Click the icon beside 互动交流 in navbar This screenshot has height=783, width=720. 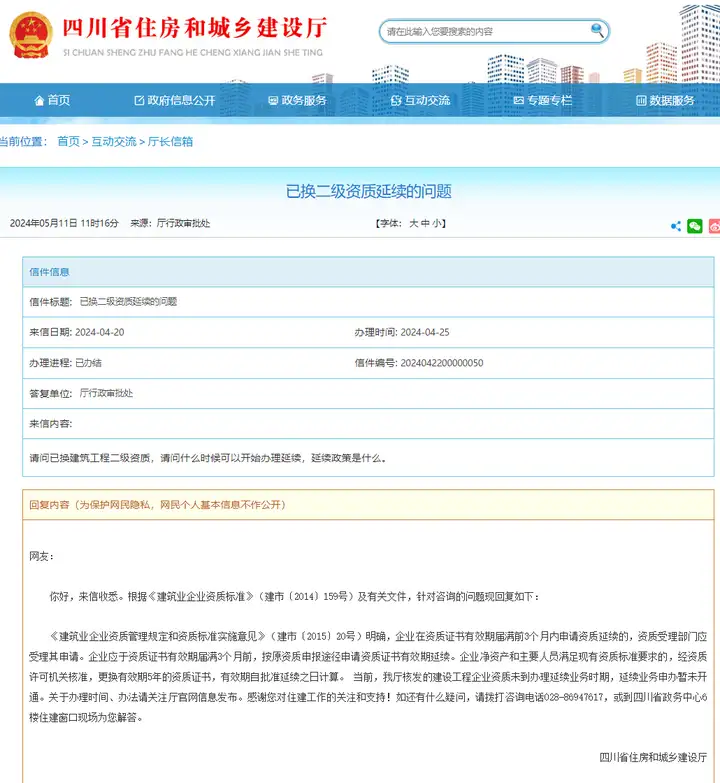click(396, 101)
